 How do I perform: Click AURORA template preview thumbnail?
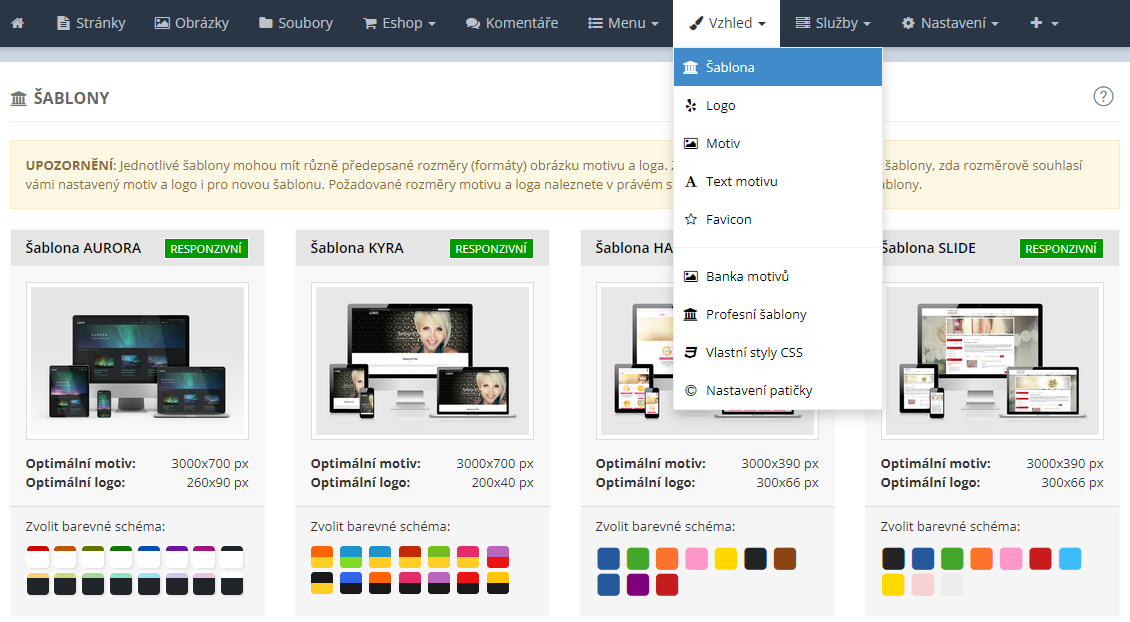137,361
